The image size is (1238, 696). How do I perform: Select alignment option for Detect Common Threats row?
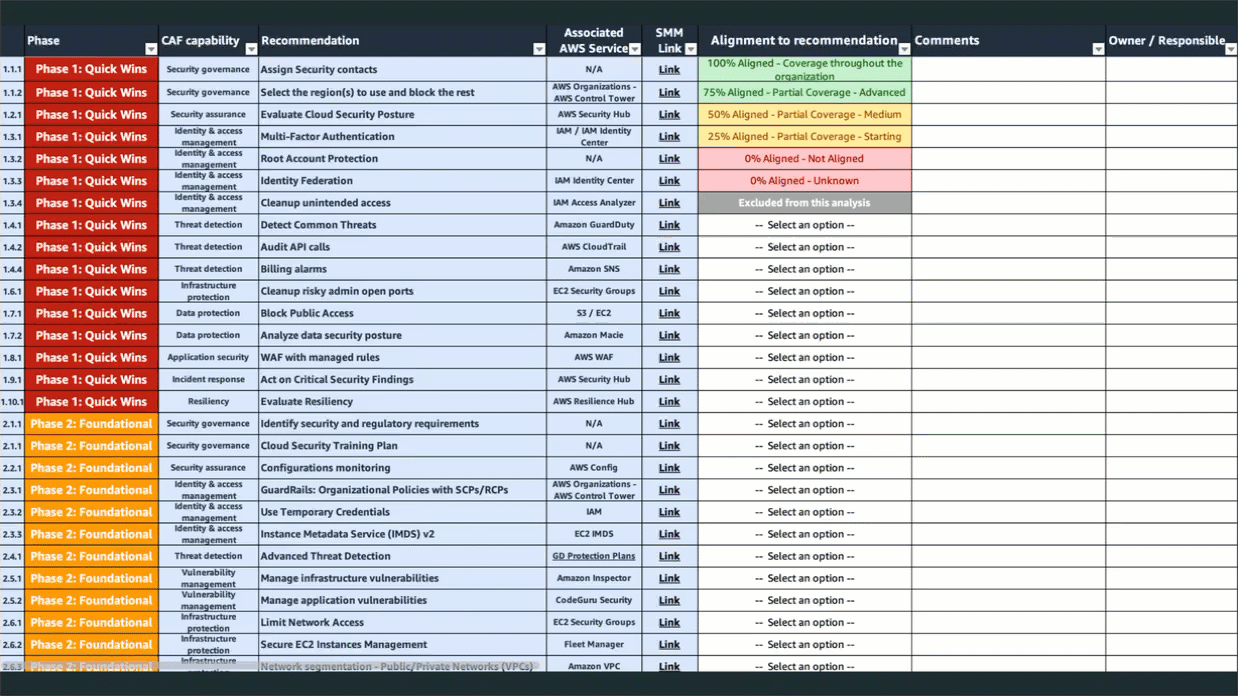pyautogui.click(x=805, y=225)
